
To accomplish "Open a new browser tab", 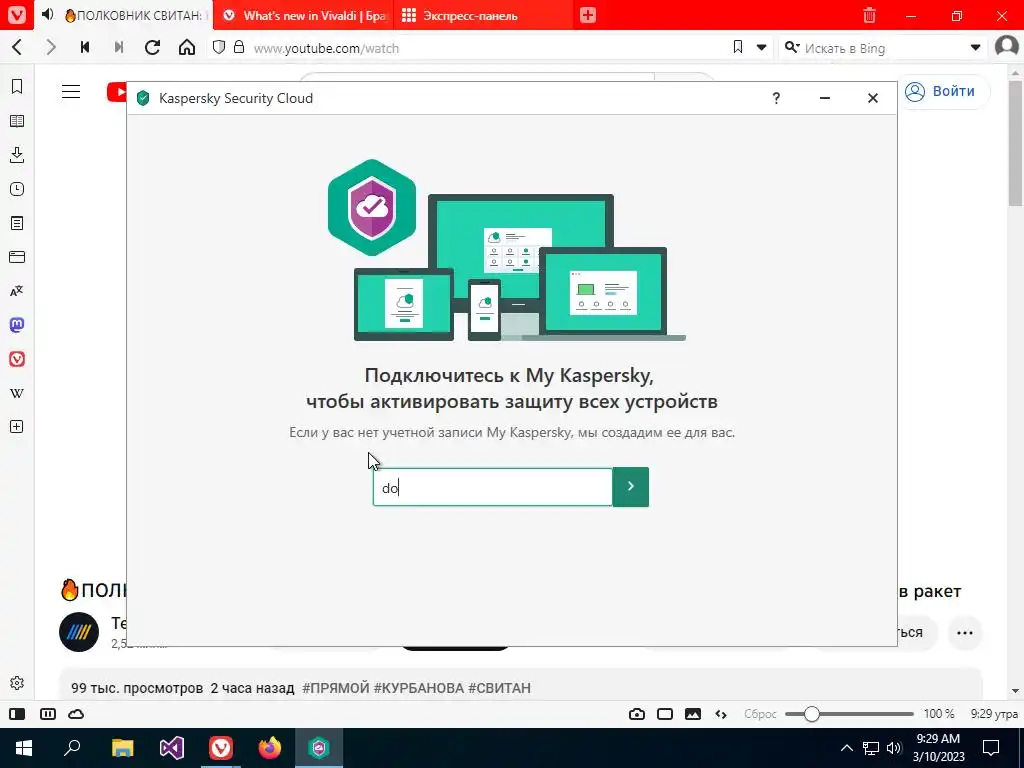I will click(x=588, y=15).
